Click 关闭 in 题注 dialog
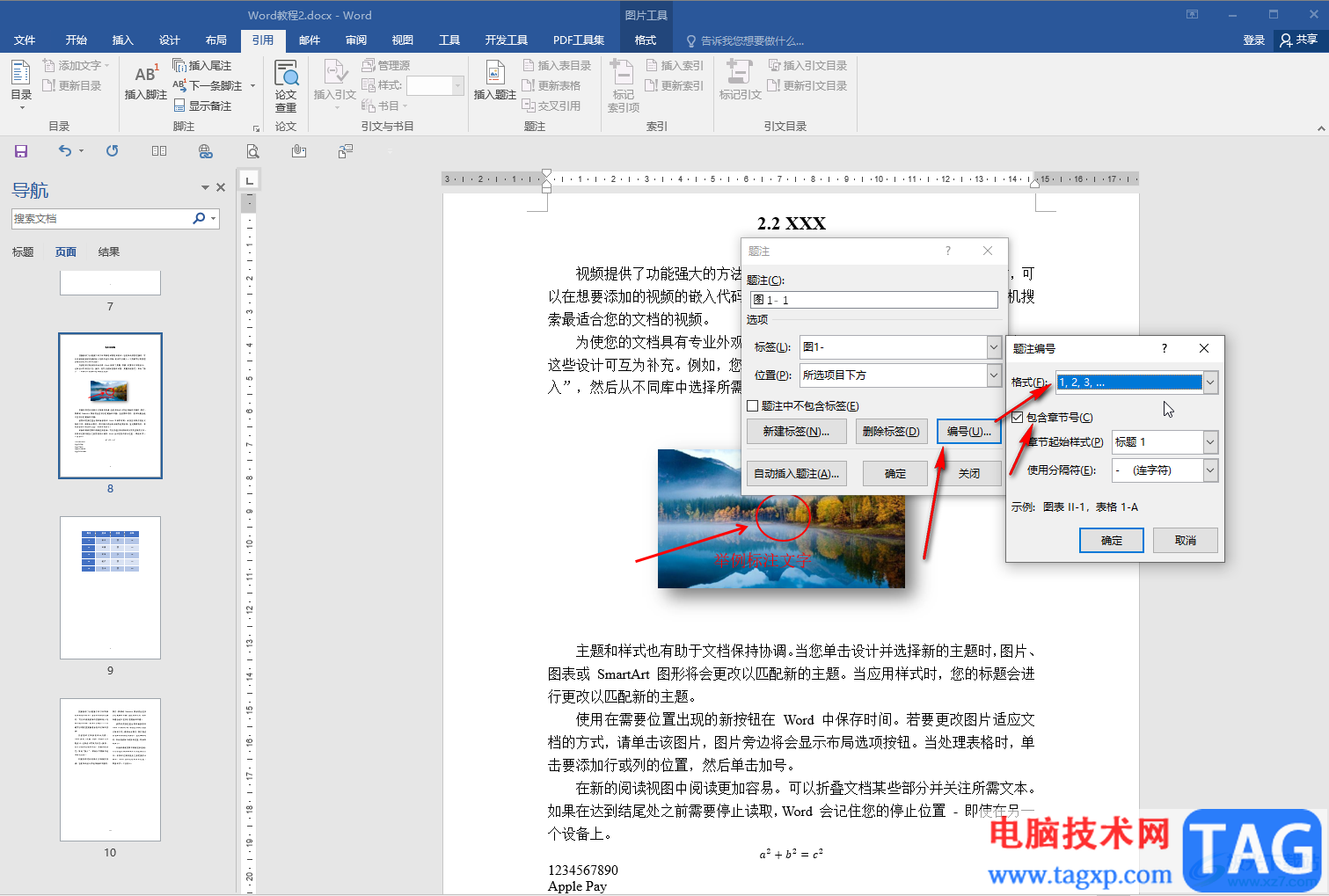Image resolution: width=1329 pixels, height=896 pixels. 969,474
